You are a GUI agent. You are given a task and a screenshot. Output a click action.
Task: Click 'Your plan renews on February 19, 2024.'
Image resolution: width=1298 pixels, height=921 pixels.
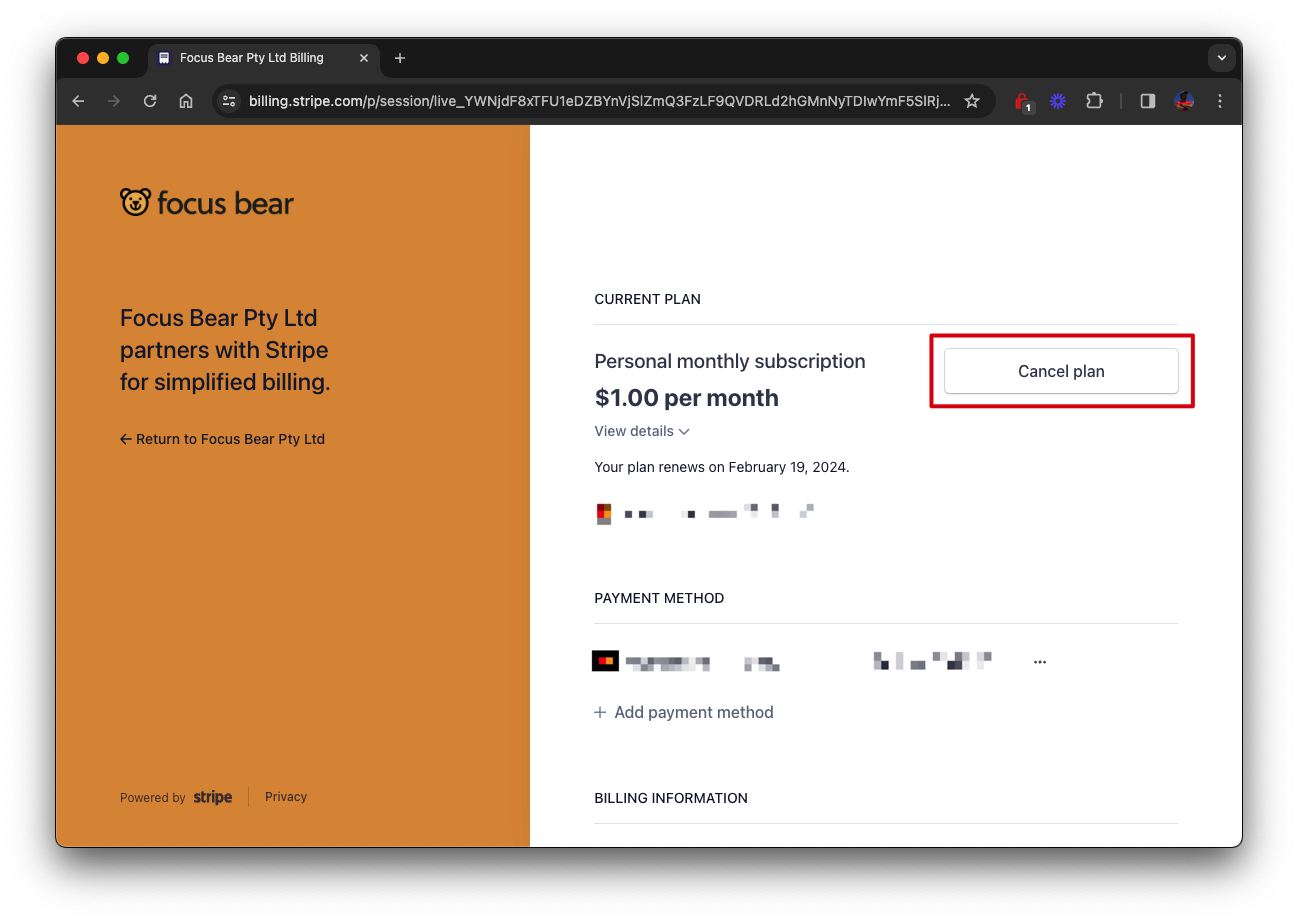pyautogui.click(x=722, y=467)
